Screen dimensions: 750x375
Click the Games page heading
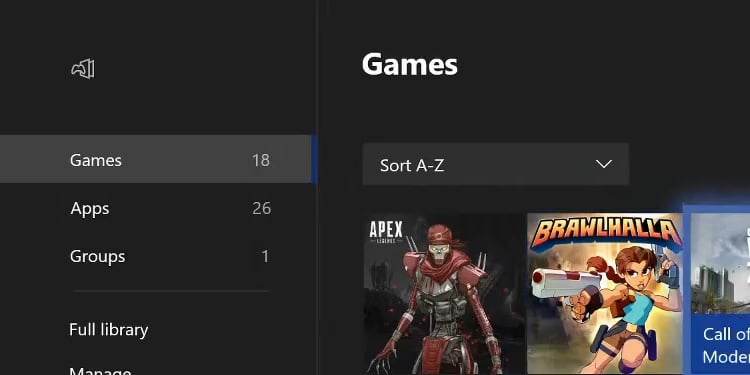(x=409, y=64)
